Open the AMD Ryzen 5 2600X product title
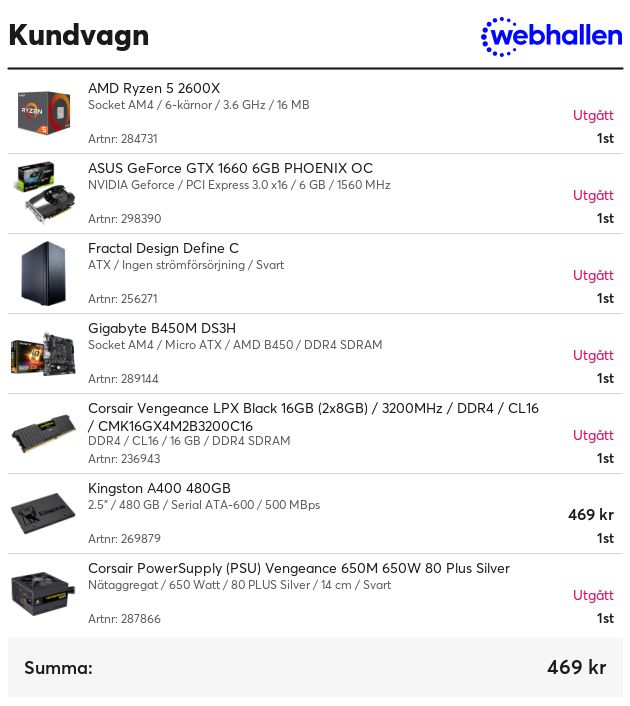Viewport: 630px width, 706px height. click(154, 88)
